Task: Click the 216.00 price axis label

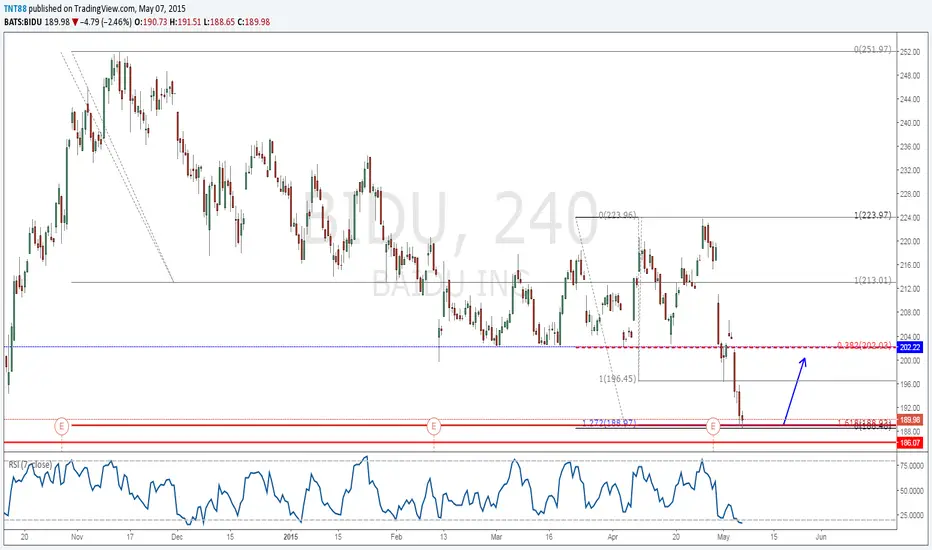Action: 910,265
